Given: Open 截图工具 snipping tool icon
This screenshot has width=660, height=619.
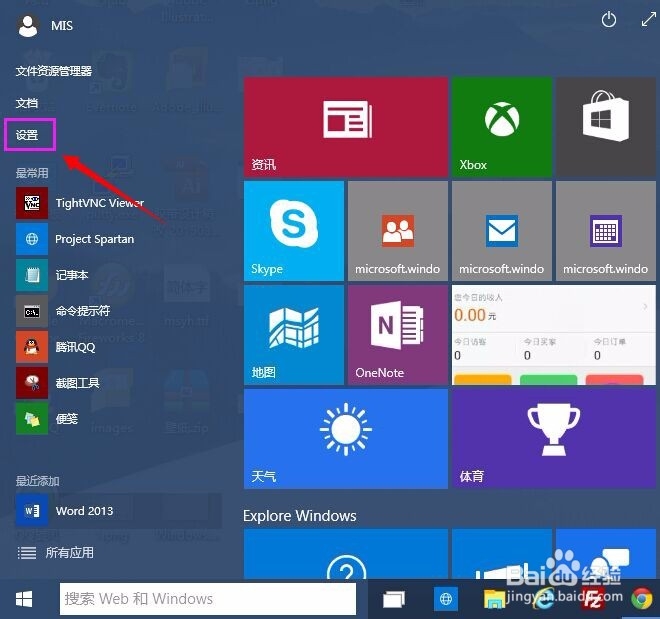Looking at the screenshot, I should 32,383.
